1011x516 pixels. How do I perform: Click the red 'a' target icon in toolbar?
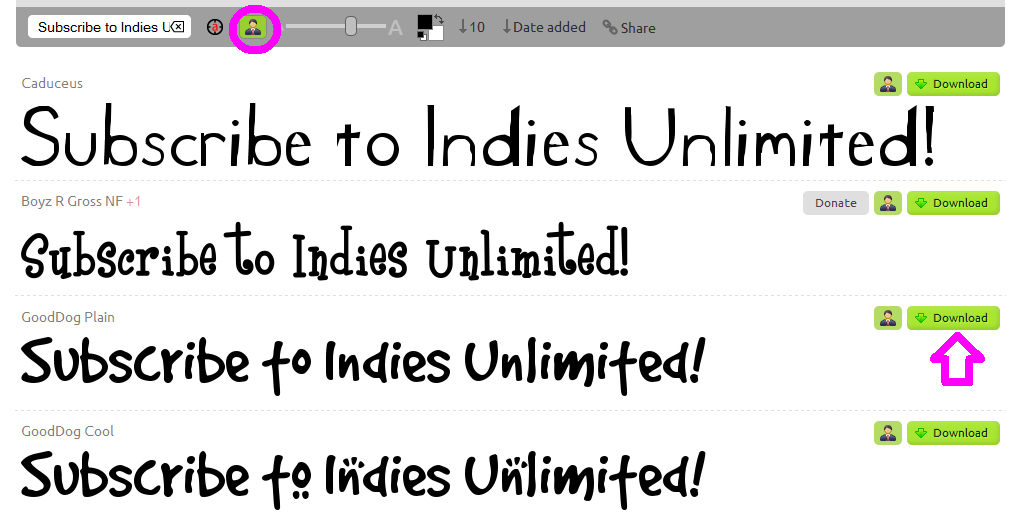point(215,27)
